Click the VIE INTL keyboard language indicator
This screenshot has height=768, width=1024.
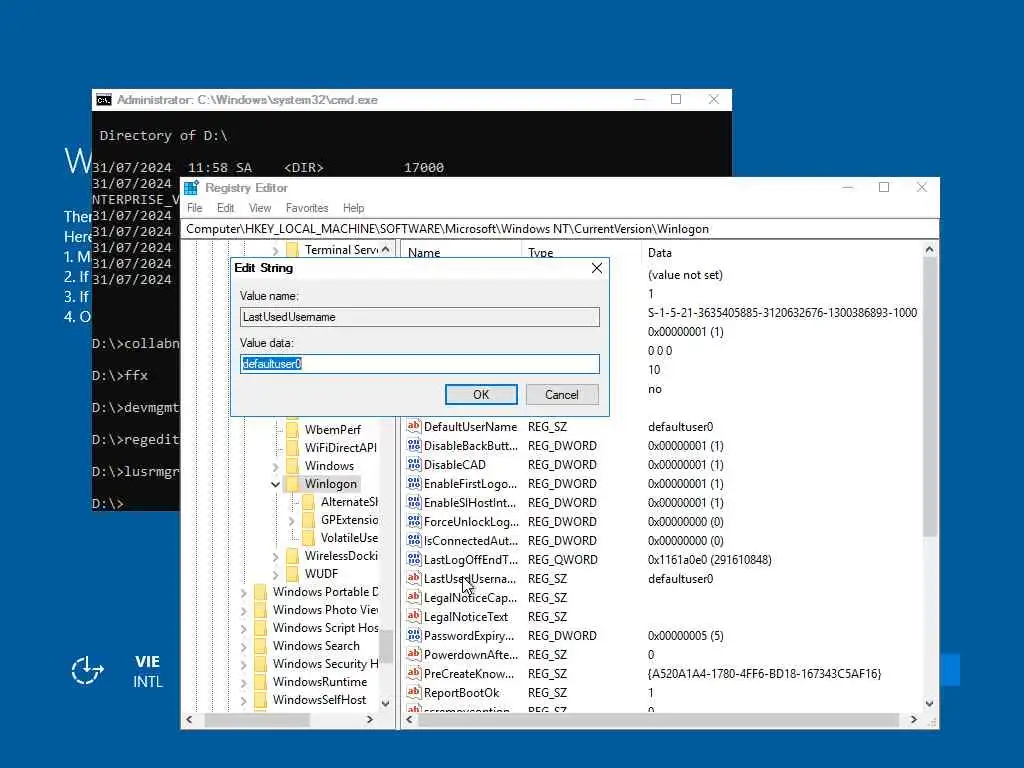(148, 671)
